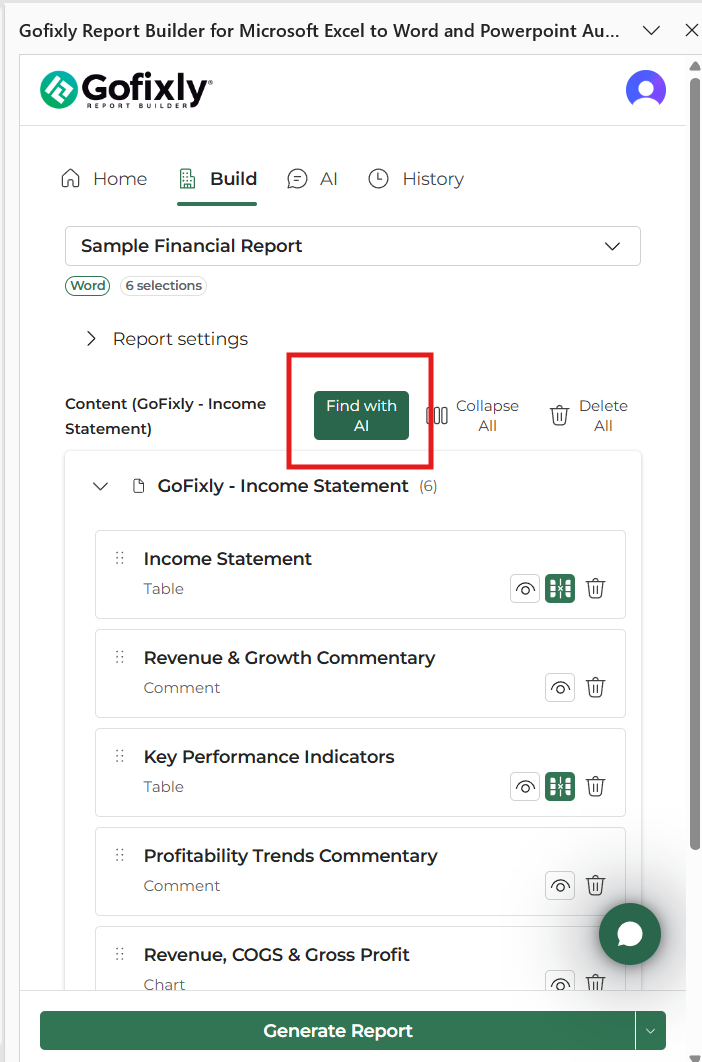Open the Sample Financial Report dropdown
Screen dimensions: 702x1062
click(352, 246)
